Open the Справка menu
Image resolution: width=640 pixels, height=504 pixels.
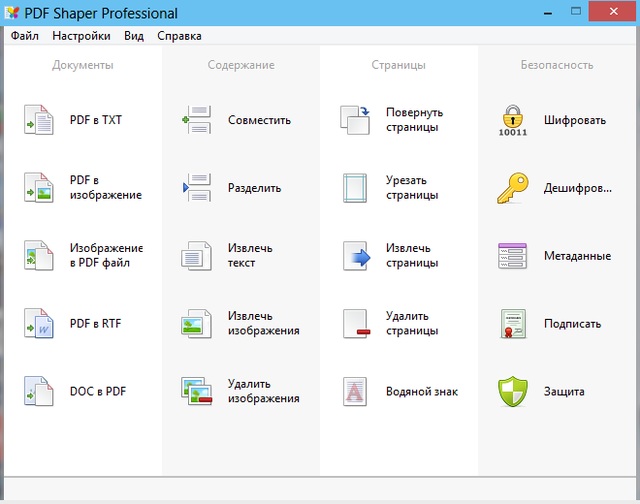[x=179, y=36]
